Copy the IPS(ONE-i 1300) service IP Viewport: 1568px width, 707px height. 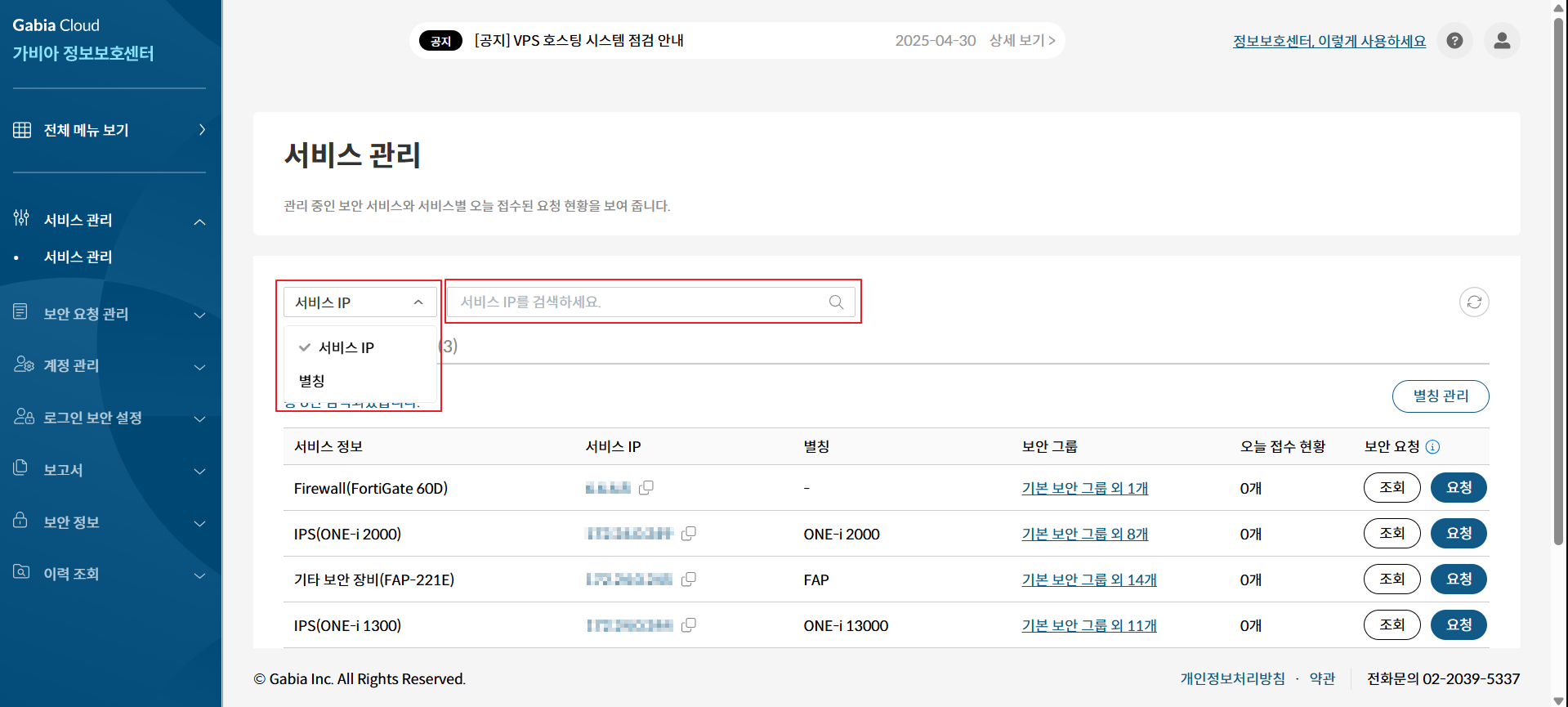pos(689,625)
